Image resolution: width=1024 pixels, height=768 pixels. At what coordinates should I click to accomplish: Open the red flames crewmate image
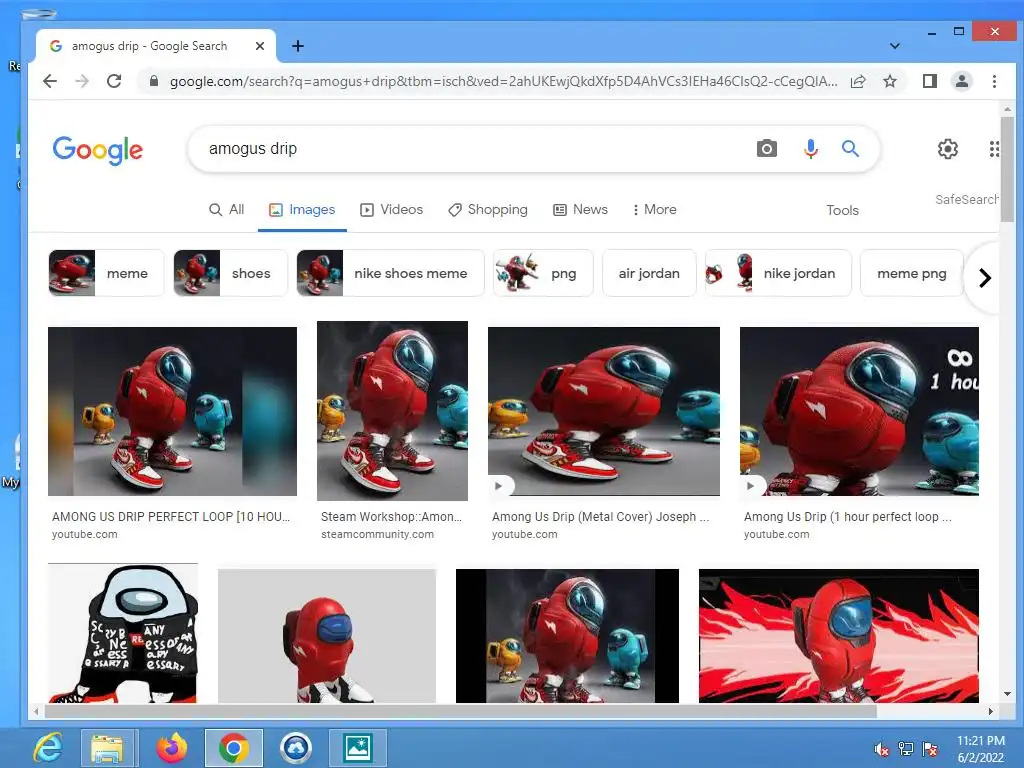click(839, 636)
